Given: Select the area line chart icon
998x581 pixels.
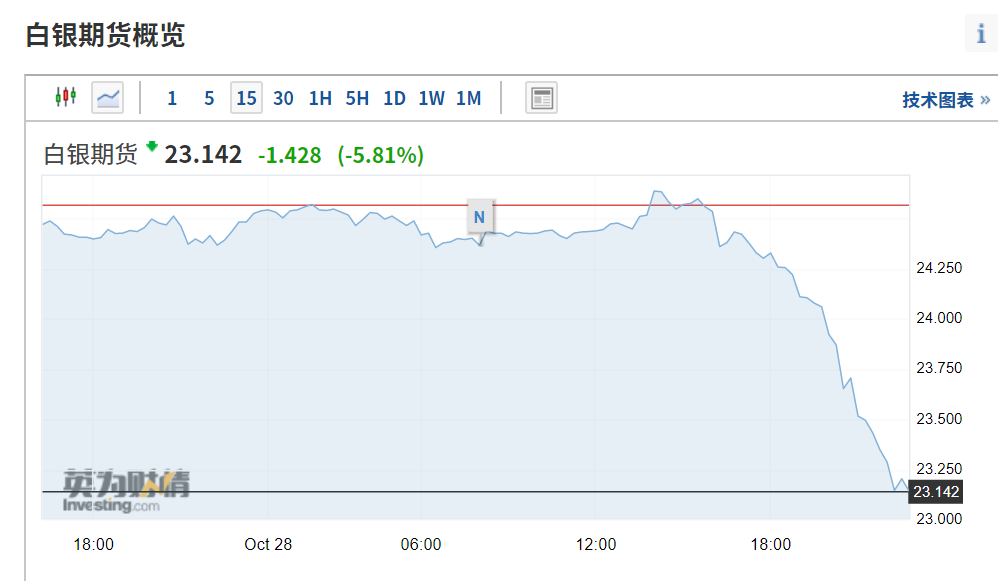Looking at the screenshot, I should pos(108,98).
